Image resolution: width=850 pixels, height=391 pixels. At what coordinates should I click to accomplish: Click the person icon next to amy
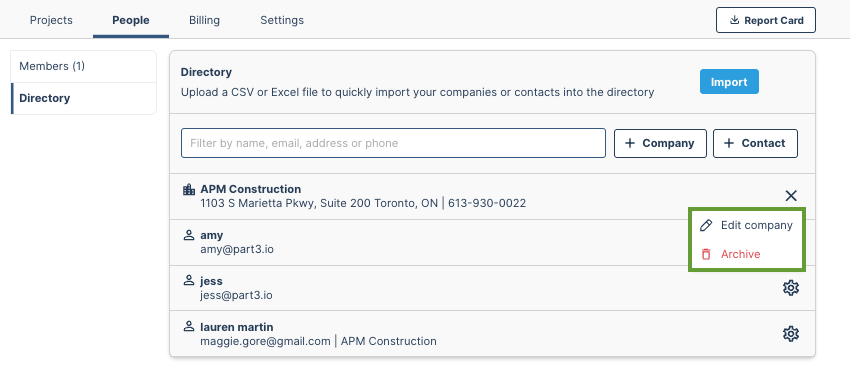(189, 235)
